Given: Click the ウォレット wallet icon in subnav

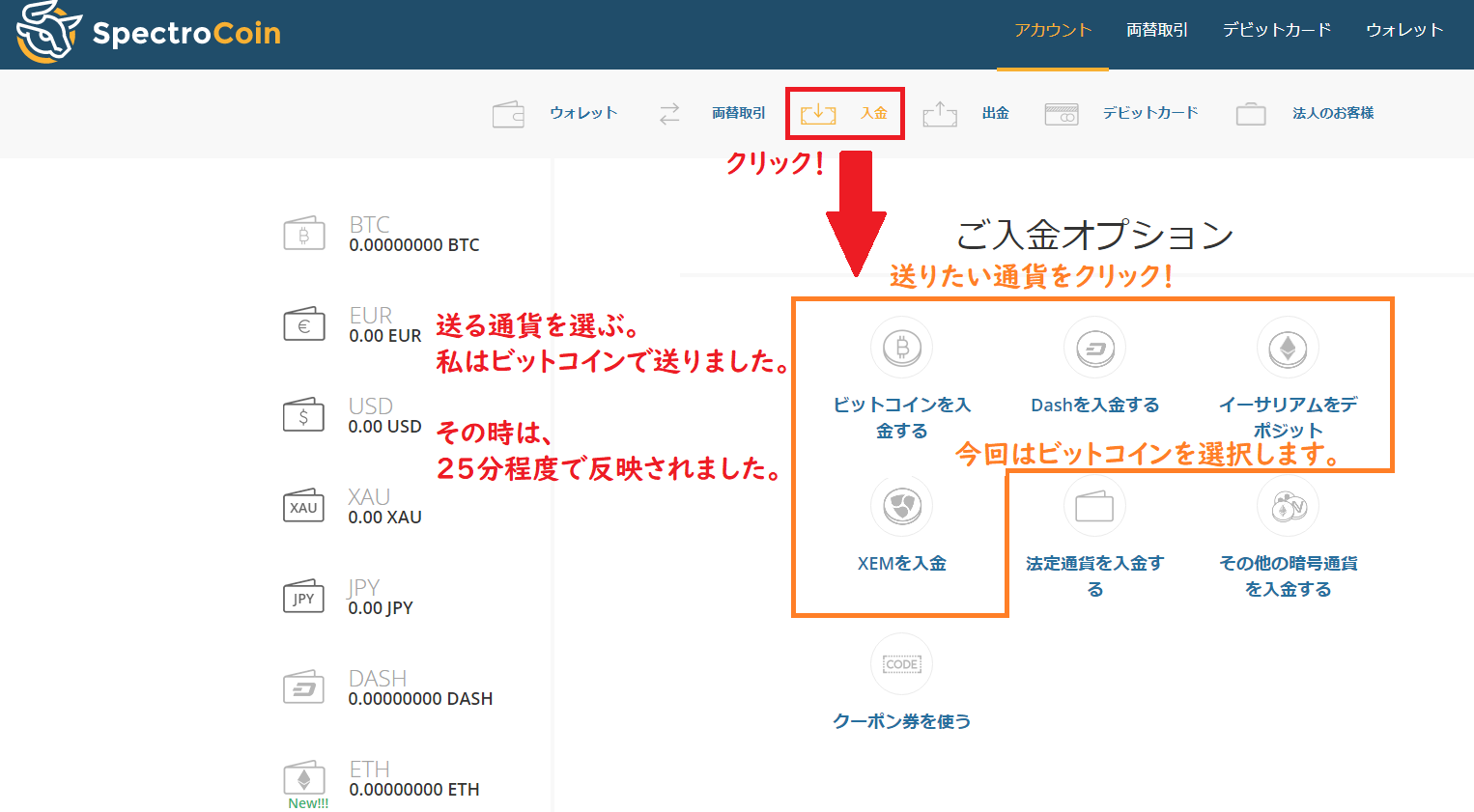Looking at the screenshot, I should tap(507, 113).
